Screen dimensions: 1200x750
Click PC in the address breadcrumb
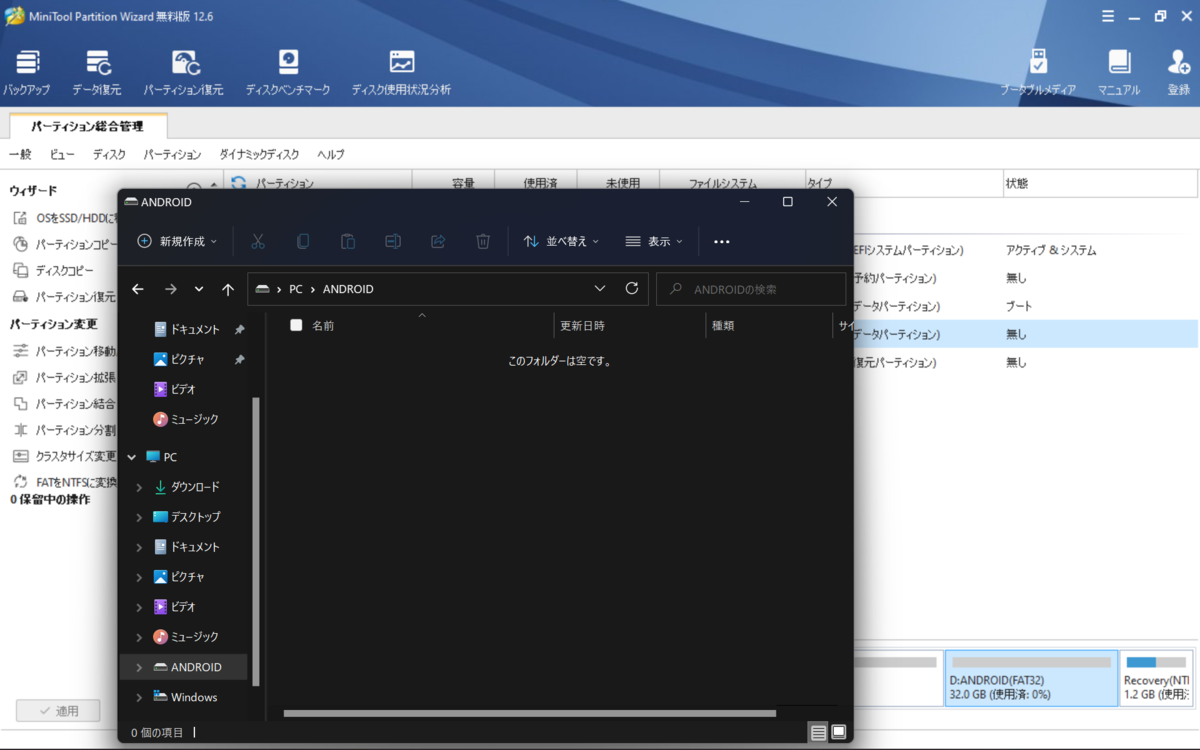296,289
